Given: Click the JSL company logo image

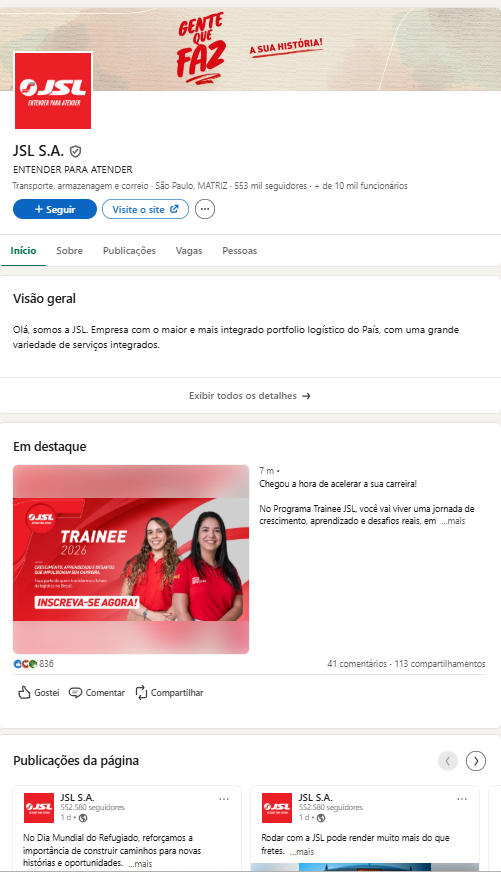Looking at the screenshot, I should click(53, 91).
